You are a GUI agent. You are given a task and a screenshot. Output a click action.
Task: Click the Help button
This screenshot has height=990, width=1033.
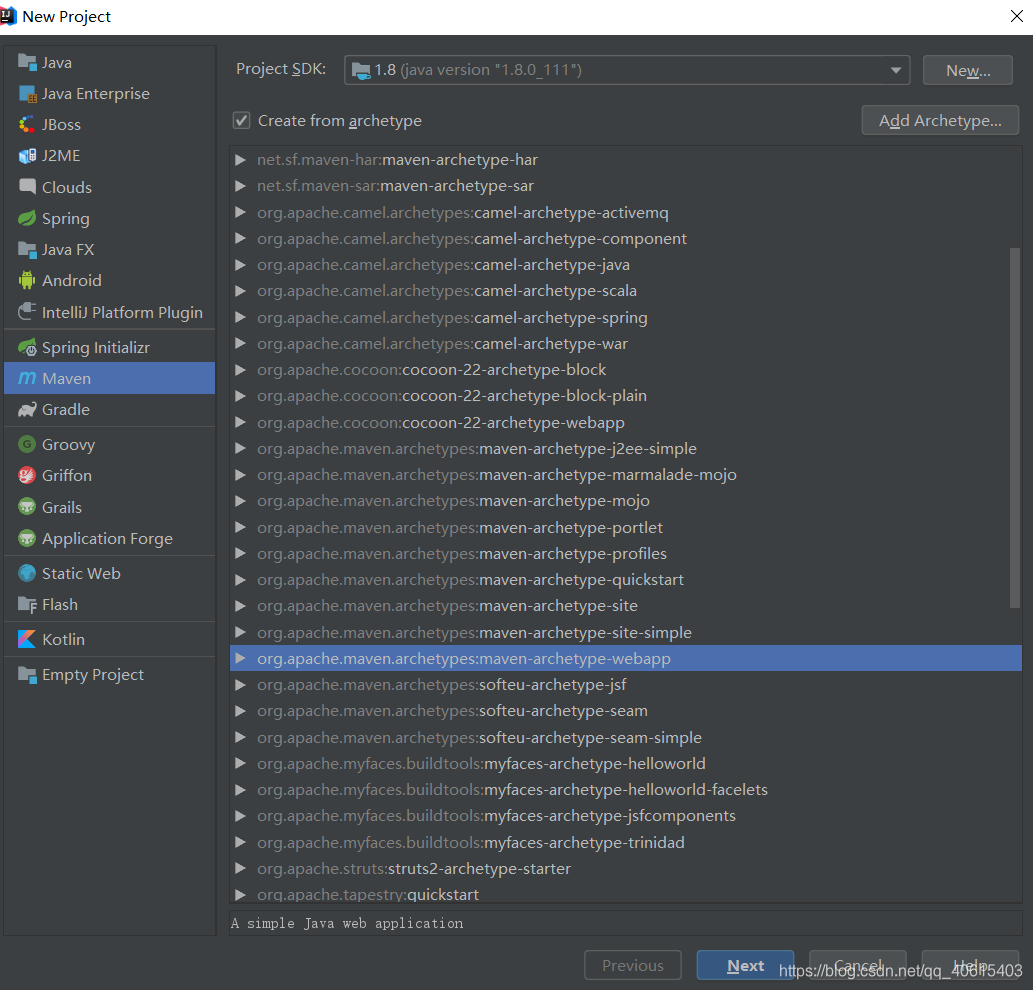[x=970, y=966]
